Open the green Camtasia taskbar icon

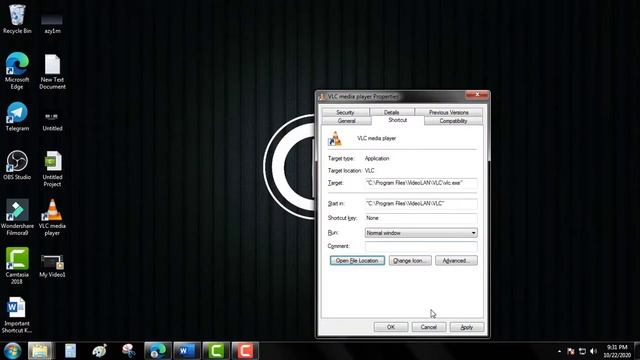216,351
